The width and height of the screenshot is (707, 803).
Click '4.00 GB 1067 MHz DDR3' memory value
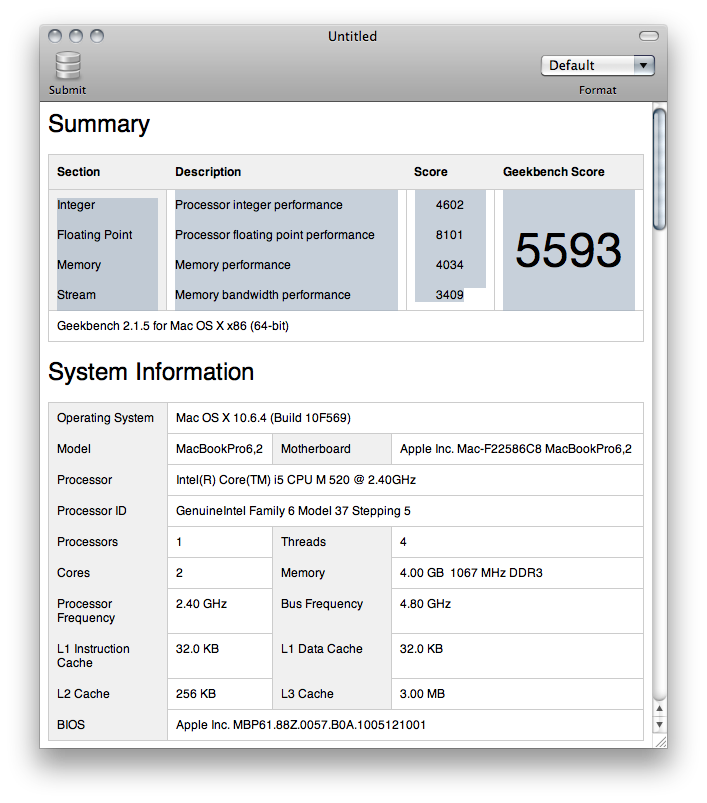click(x=471, y=573)
